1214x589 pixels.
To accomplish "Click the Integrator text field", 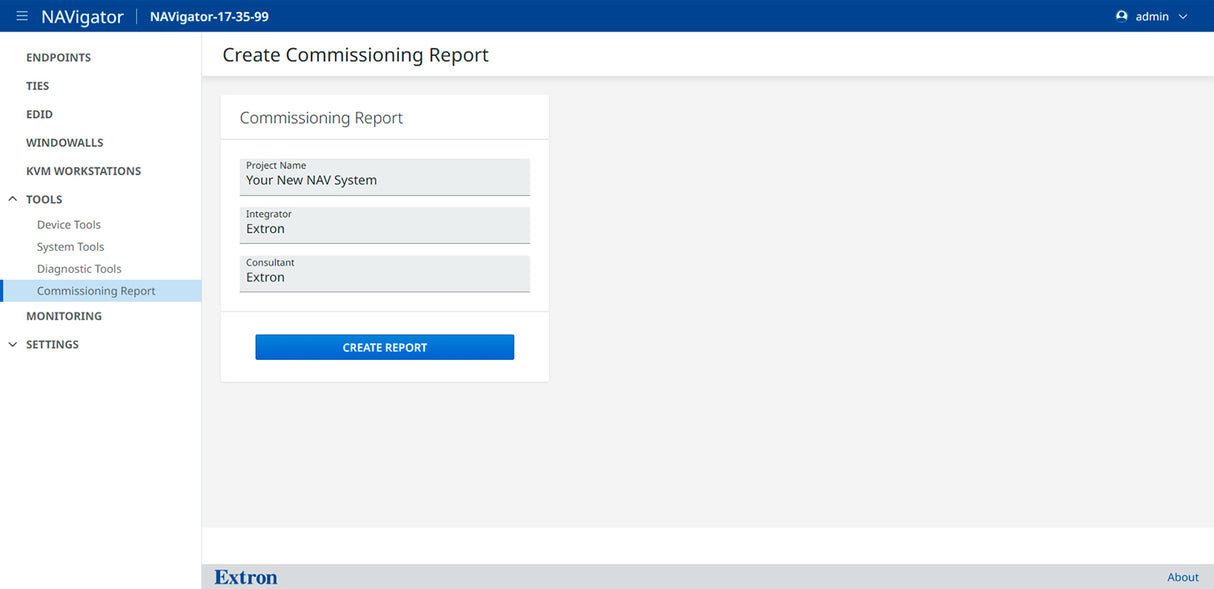I will pyautogui.click(x=385, y=228).
